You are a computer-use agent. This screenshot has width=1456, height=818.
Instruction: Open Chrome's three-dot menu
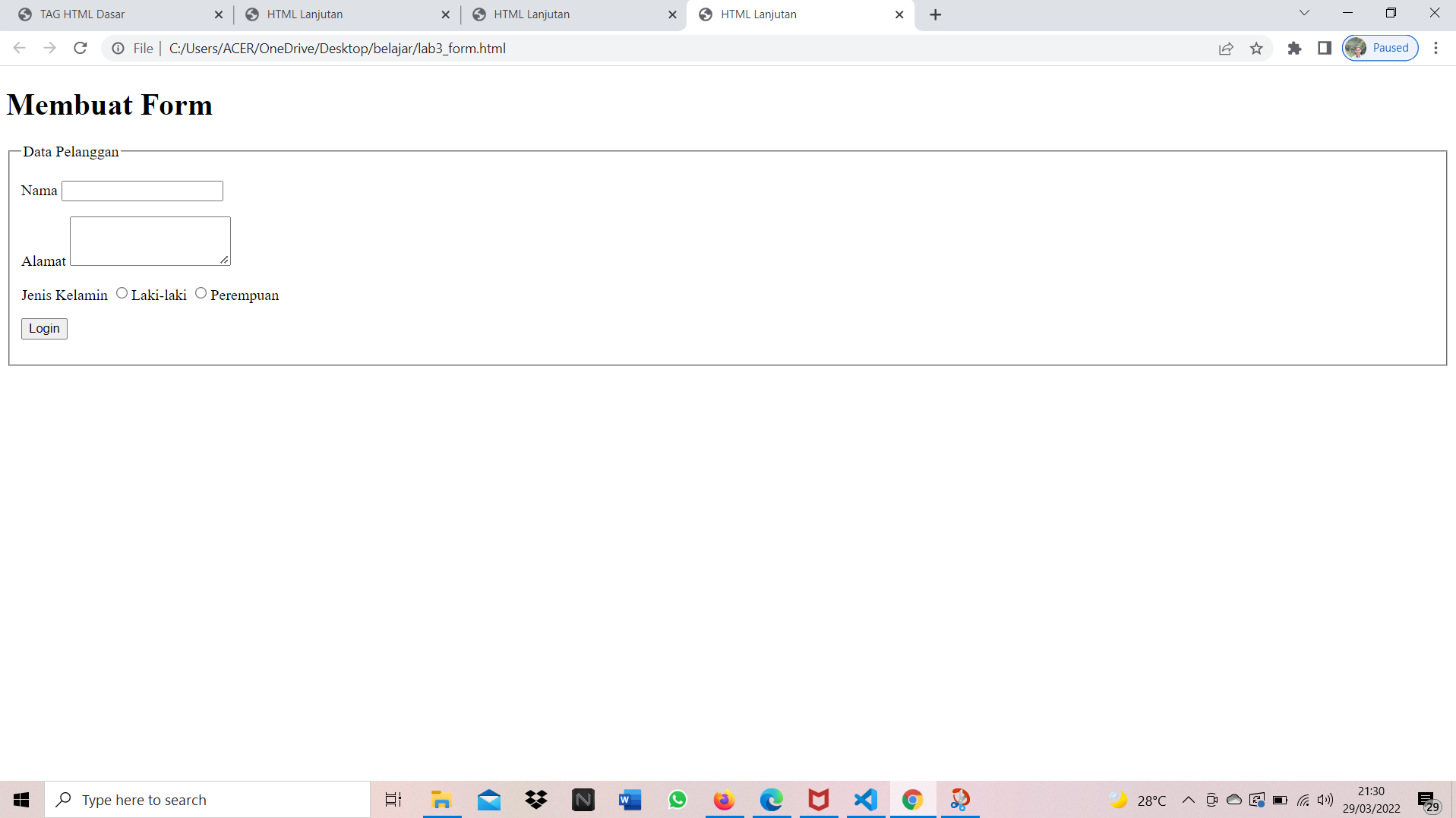click(1435, 48)
